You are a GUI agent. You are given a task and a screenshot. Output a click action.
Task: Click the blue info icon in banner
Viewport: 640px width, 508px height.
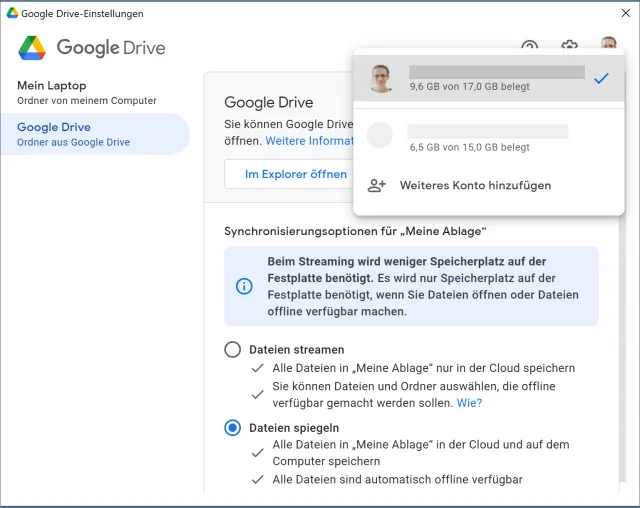click(244, 286)
